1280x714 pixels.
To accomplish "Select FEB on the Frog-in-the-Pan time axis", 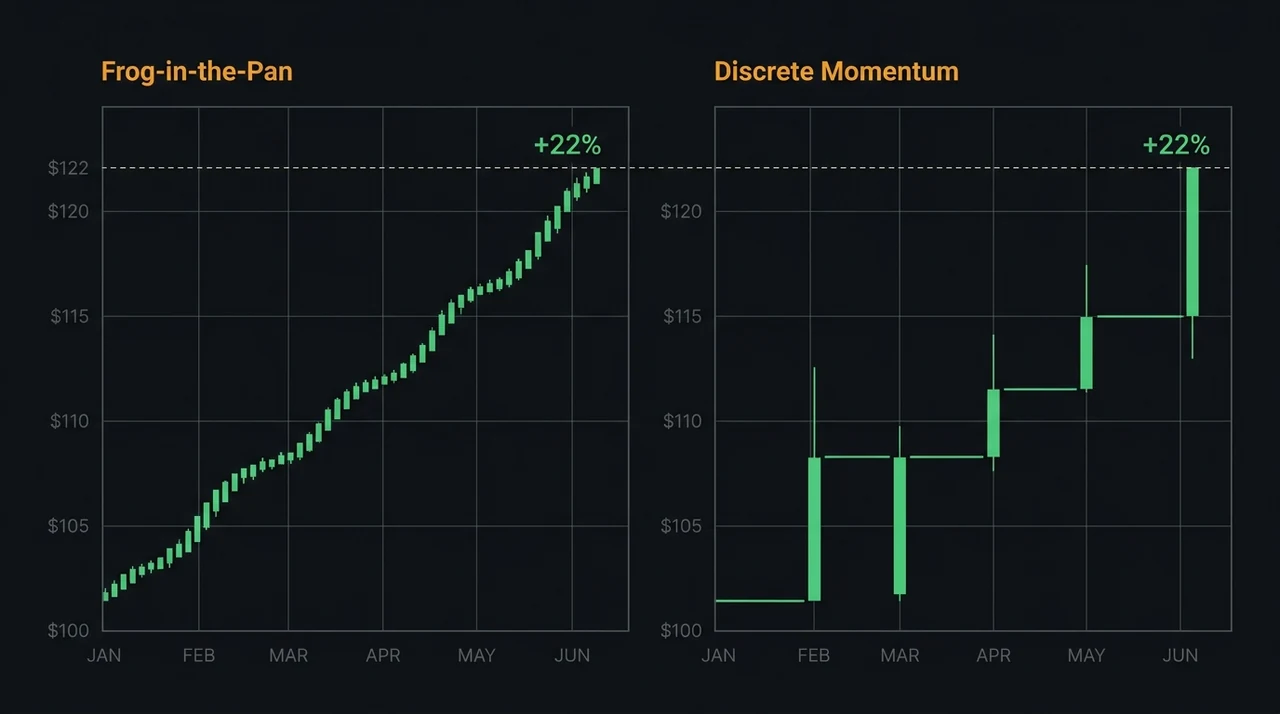I will (x=198, y=656).
